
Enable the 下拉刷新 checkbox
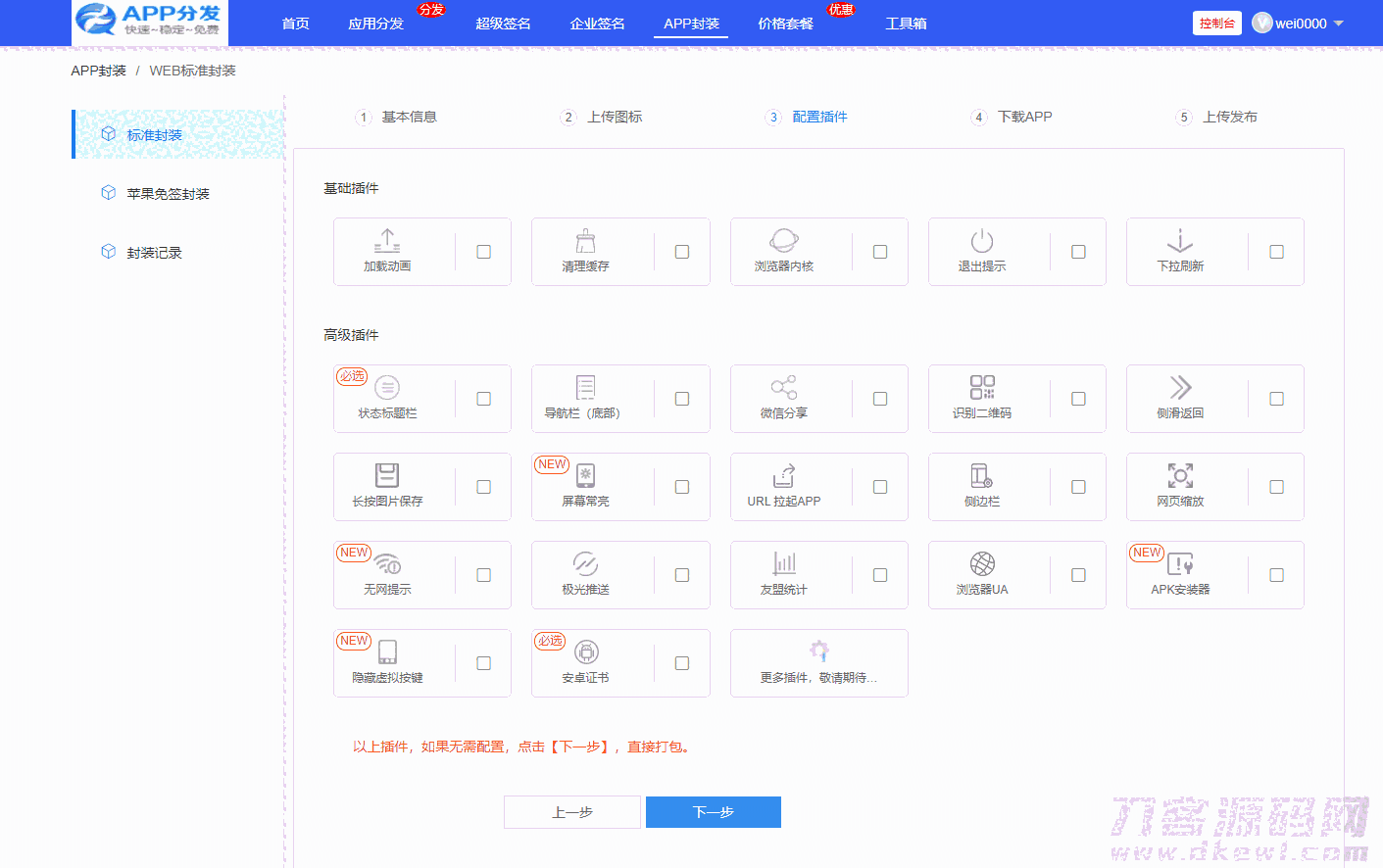(1276, 252)
